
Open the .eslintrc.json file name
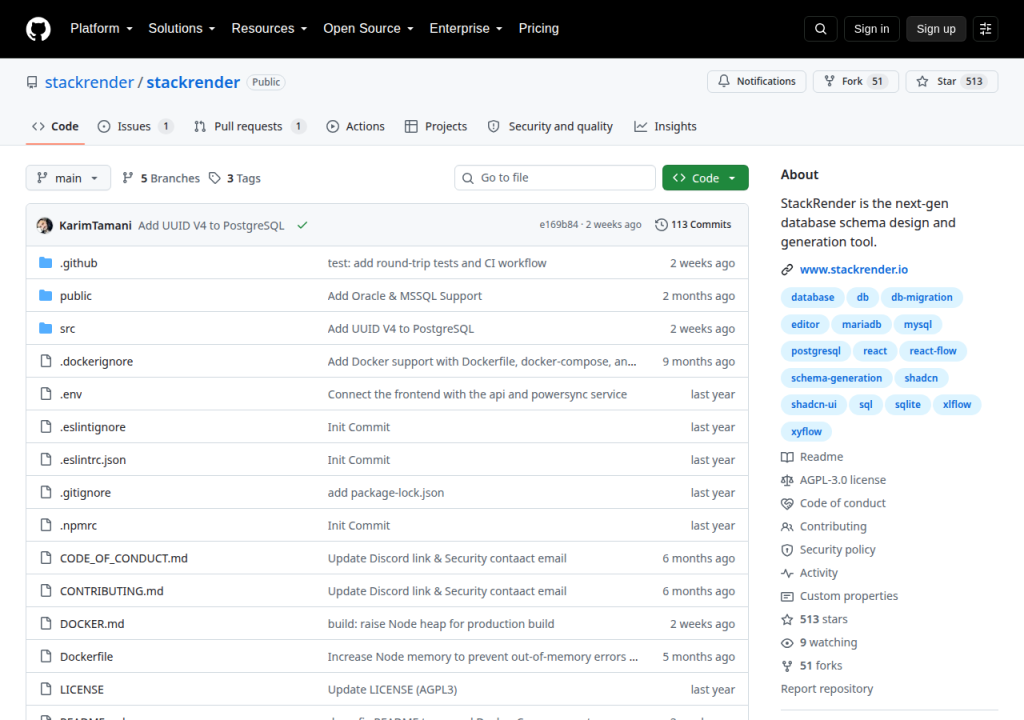click(93, 460)
